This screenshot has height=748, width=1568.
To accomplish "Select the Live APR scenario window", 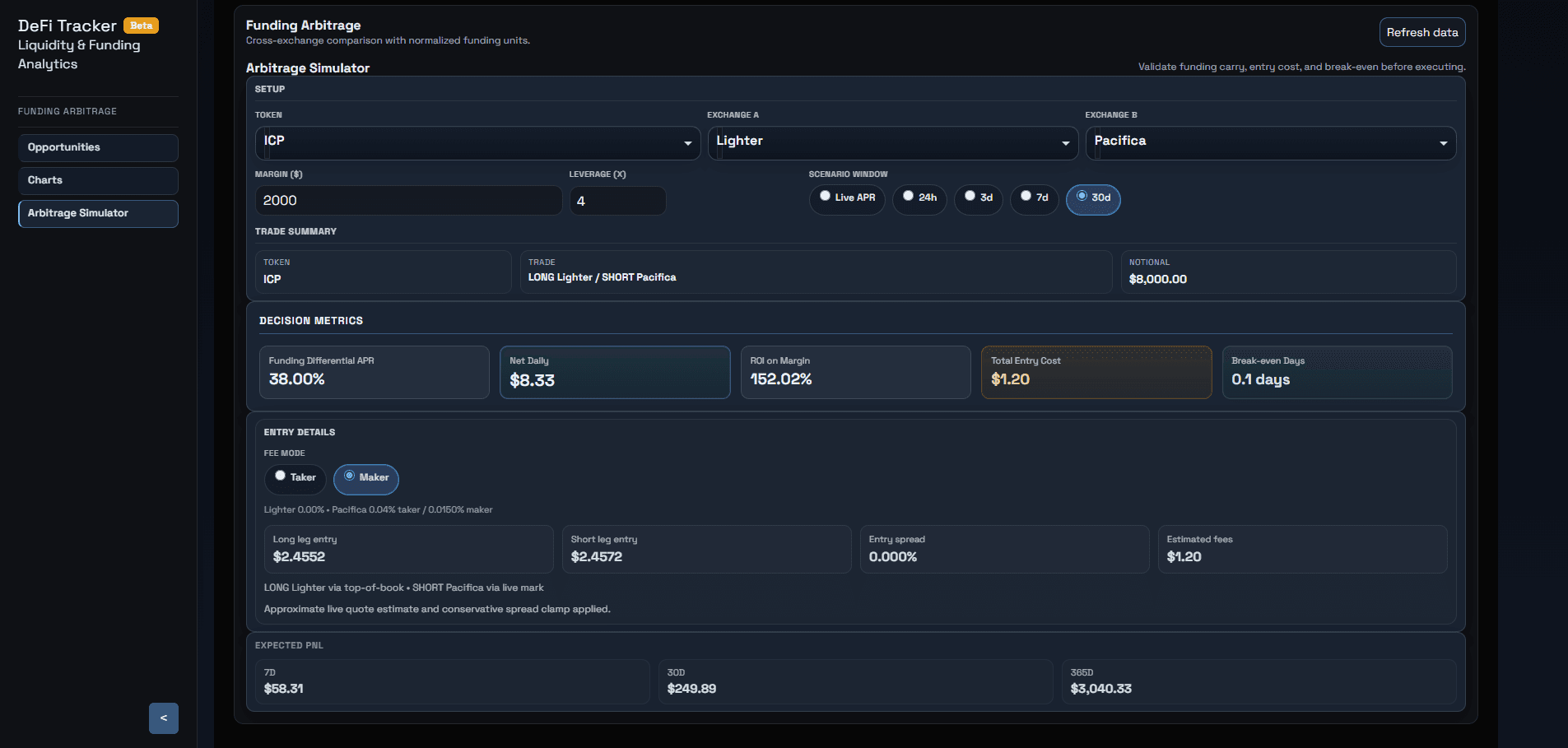I will coord(847,199).
